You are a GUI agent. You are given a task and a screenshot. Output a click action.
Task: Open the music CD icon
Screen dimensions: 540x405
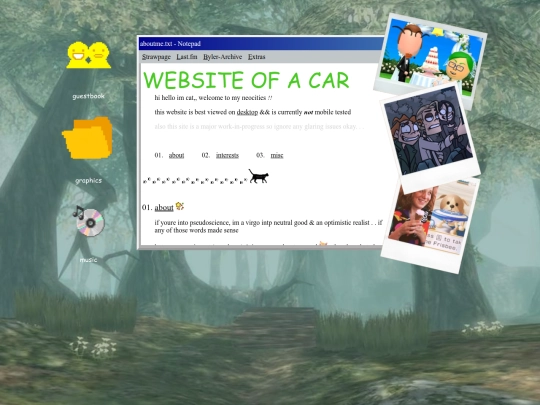(x=88, y=221)
